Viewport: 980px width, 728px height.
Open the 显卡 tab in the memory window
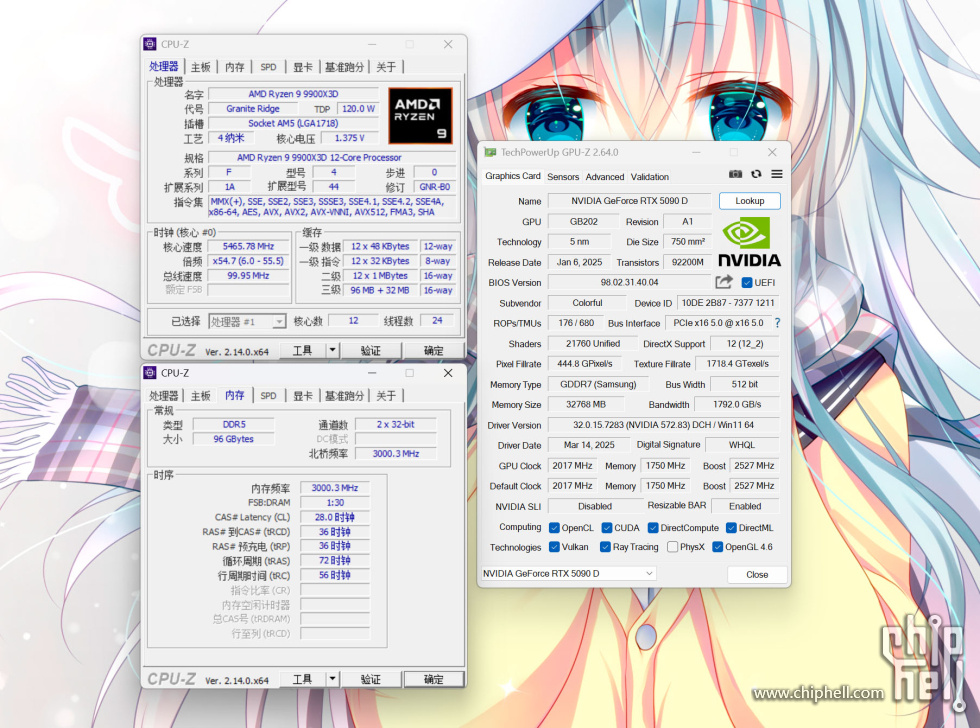tap(302, 396)
